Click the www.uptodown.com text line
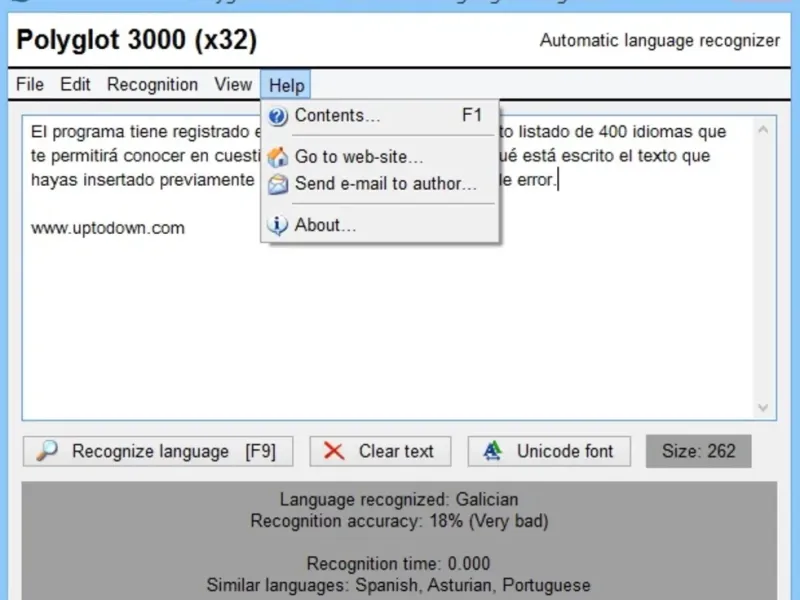This screenshot has height=600, width=800. (108, 228)
